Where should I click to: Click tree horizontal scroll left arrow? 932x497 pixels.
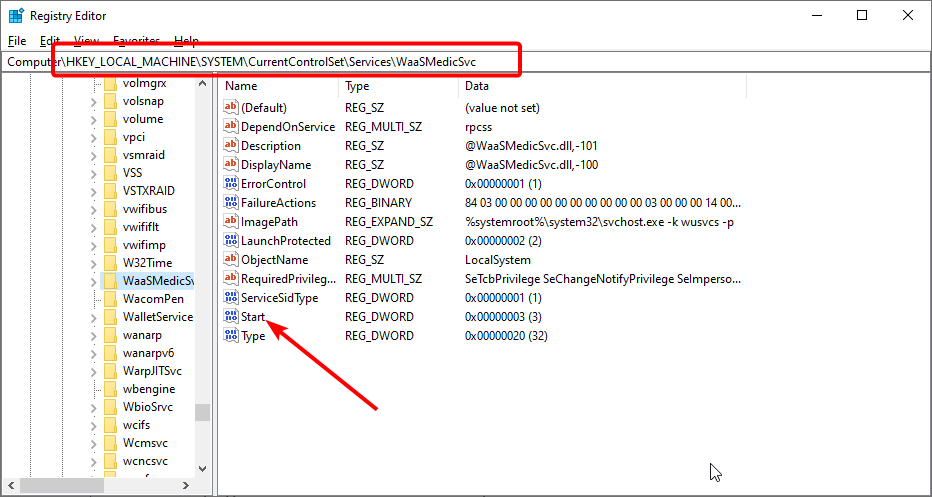tap(10, 486)
